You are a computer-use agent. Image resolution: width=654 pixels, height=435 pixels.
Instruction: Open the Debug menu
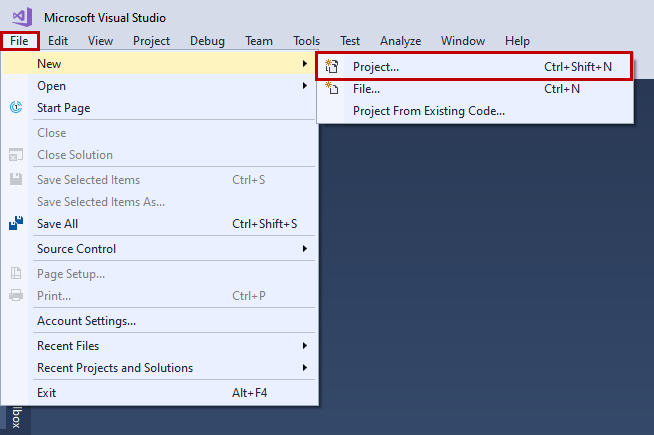coord(207,41)
